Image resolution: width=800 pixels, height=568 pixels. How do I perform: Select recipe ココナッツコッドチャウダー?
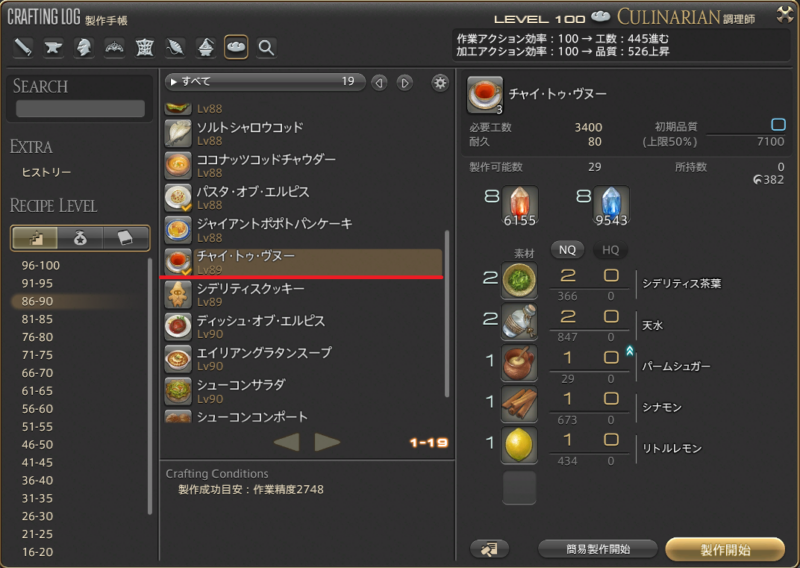click(303, 165)
